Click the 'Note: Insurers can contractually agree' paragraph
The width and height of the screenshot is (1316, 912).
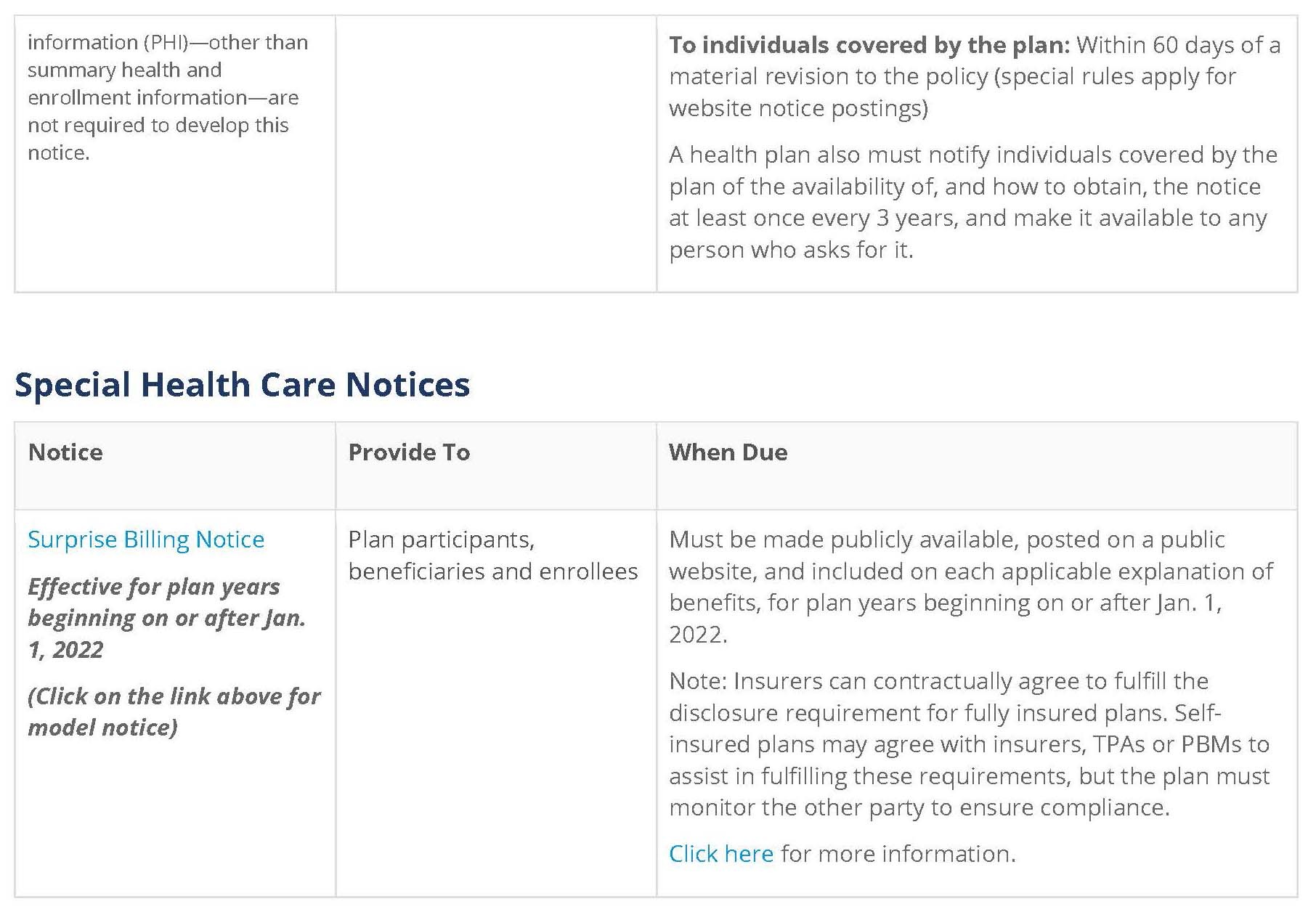[x=970, y=744]
